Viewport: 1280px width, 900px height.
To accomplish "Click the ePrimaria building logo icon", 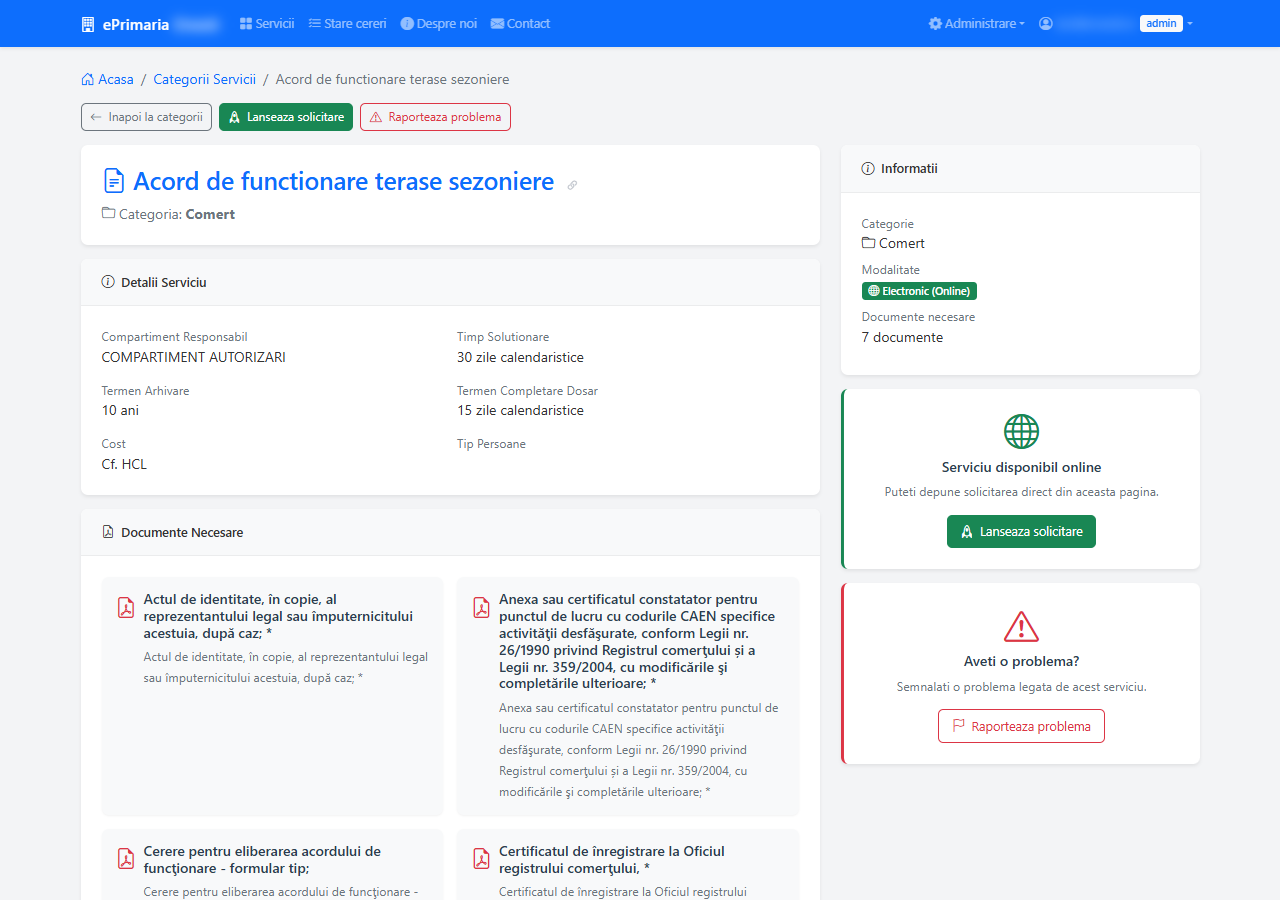I will point(88,24).
